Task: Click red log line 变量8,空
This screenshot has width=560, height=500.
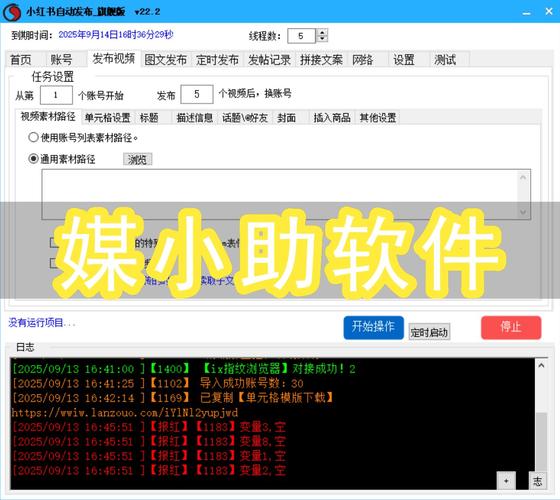Action: pos(149,441)
